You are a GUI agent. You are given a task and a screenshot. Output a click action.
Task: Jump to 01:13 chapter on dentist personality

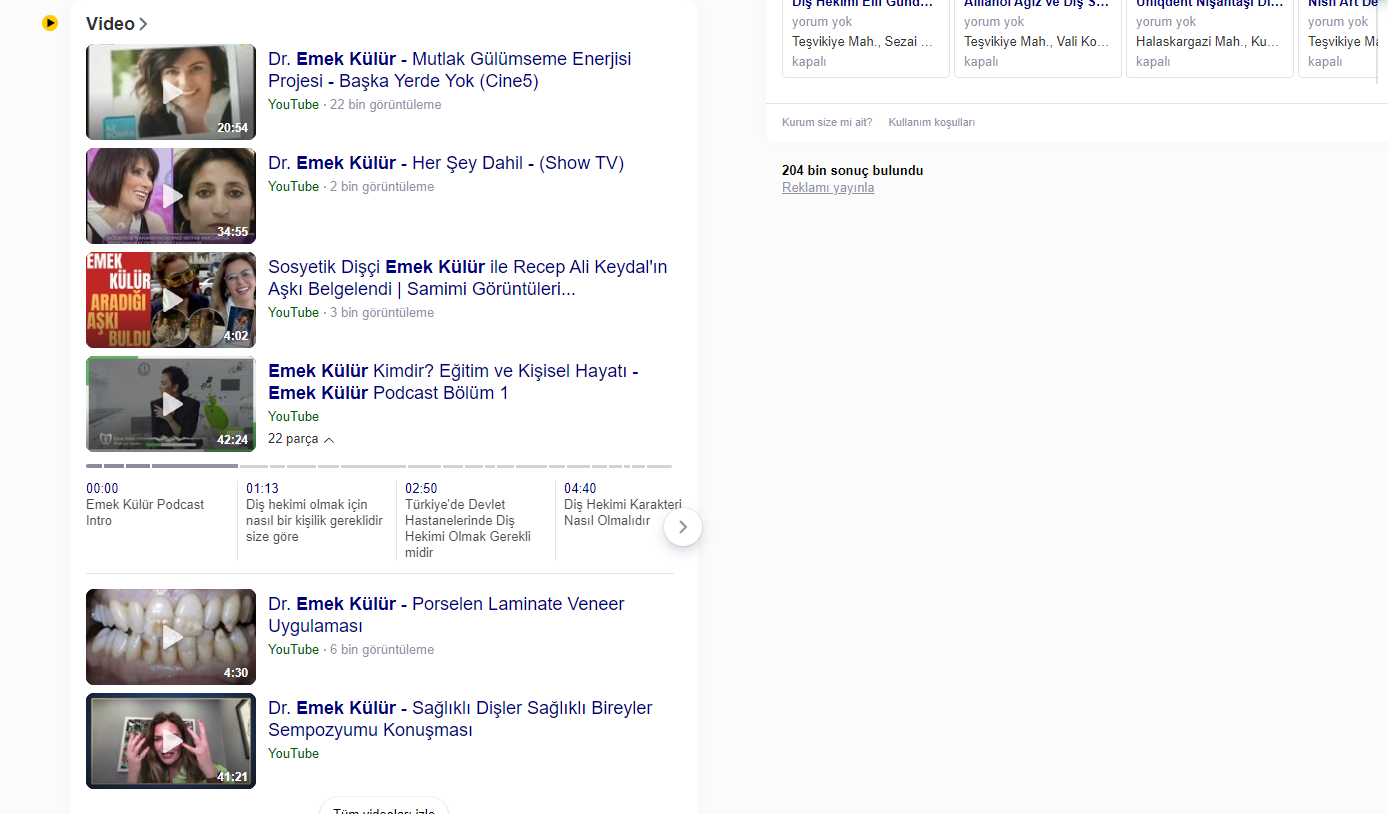pyautogui.click(x=317, y=513)
